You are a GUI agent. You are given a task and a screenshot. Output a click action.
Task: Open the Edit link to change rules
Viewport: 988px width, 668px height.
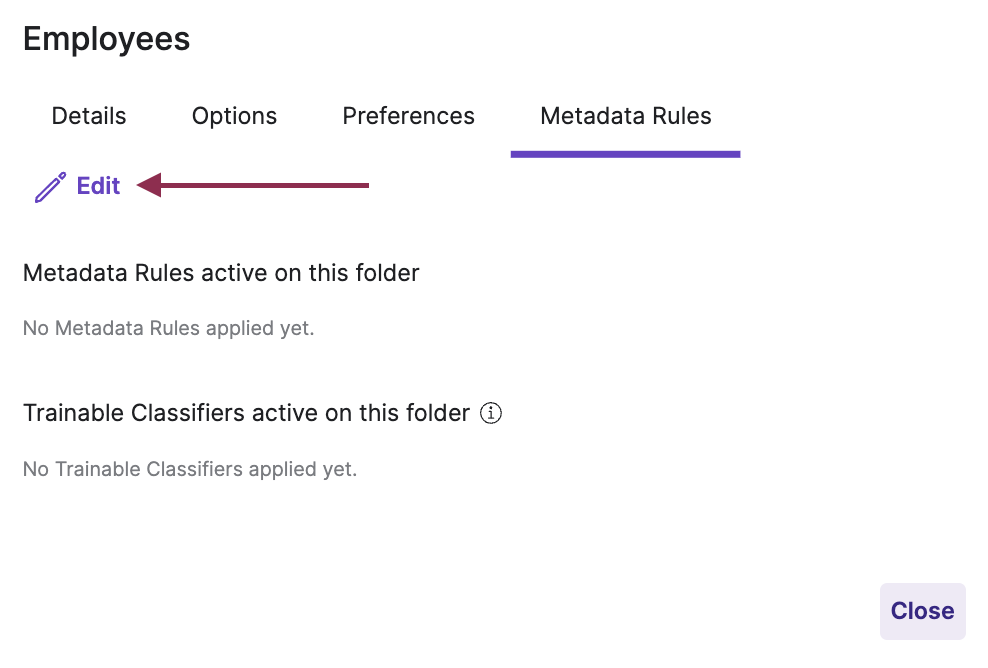click(97, 186)
